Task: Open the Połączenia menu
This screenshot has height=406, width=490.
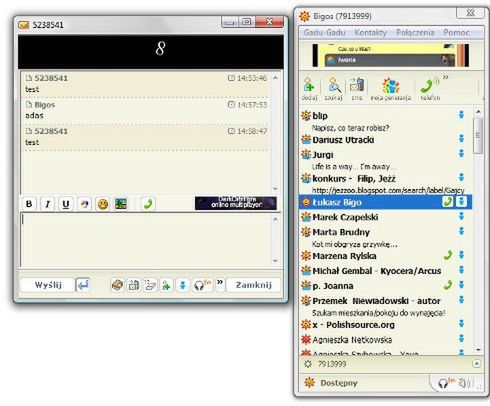Action: 415,33
